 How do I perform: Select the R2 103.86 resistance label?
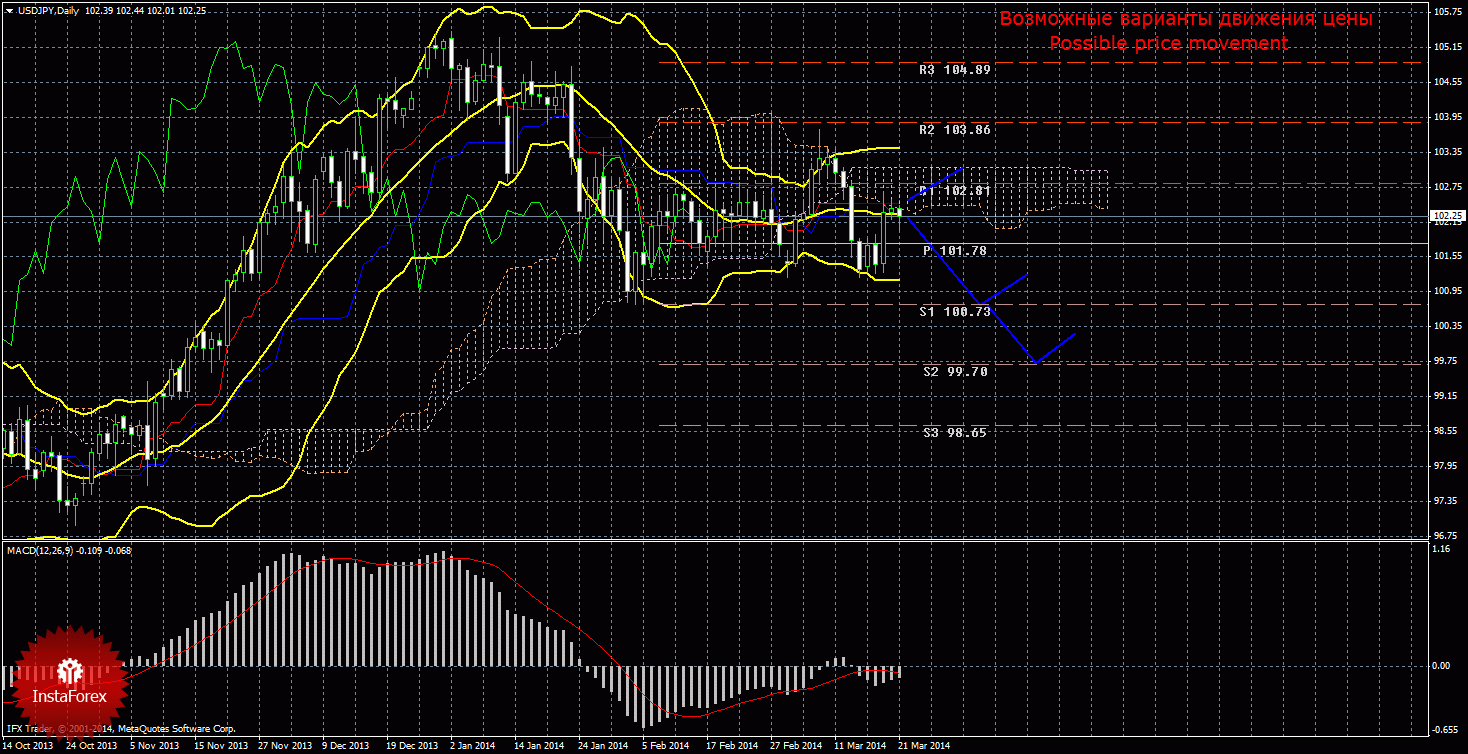tap(954, 130)
